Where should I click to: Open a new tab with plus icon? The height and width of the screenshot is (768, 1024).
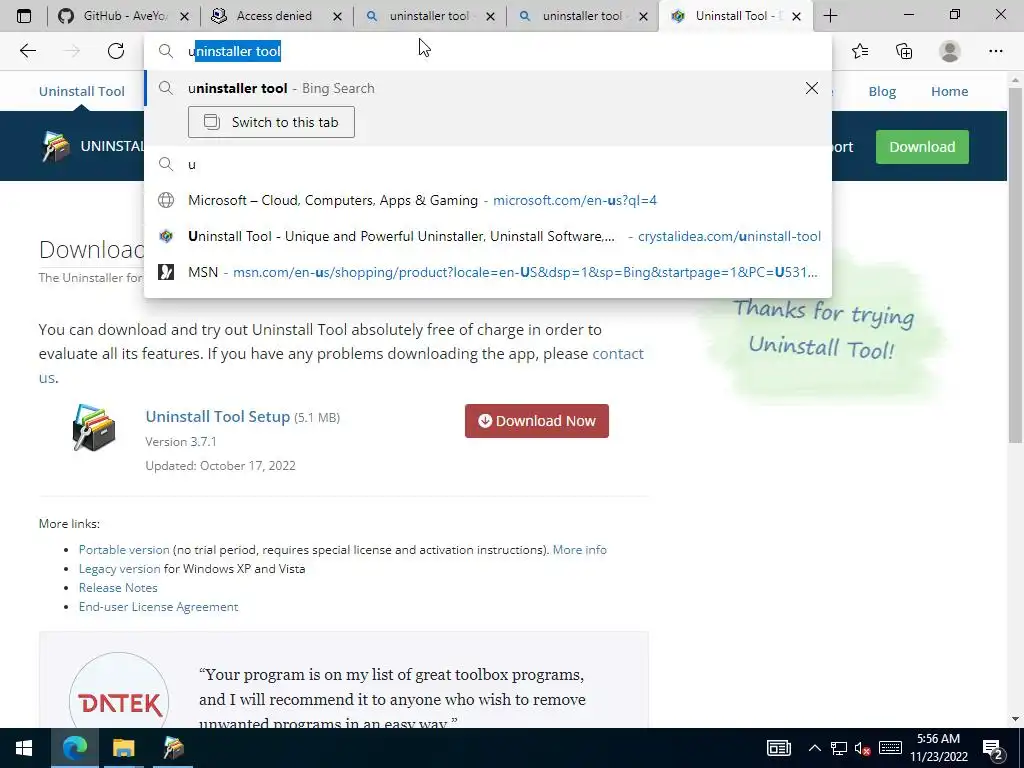(x=830, y=16)
